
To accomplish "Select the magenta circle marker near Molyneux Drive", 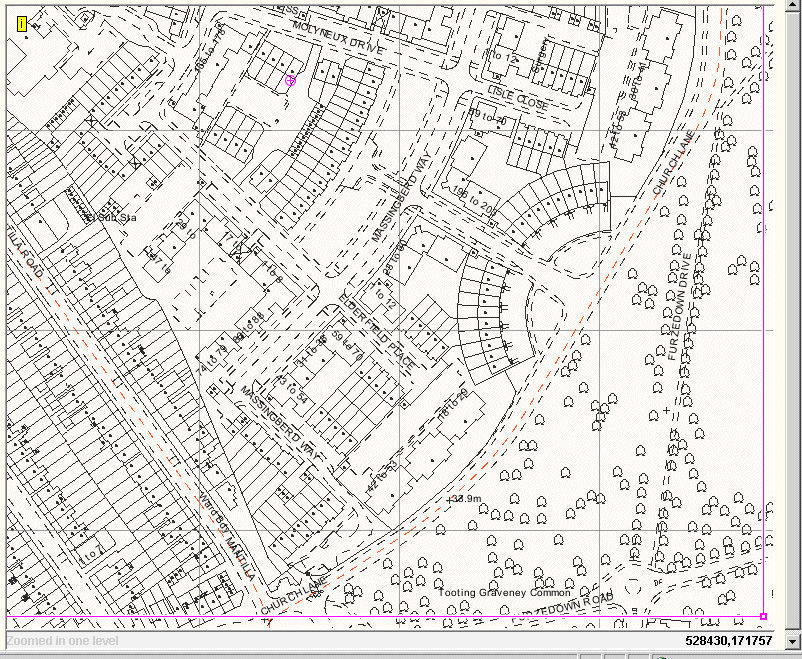I will (x=290, y=80).
